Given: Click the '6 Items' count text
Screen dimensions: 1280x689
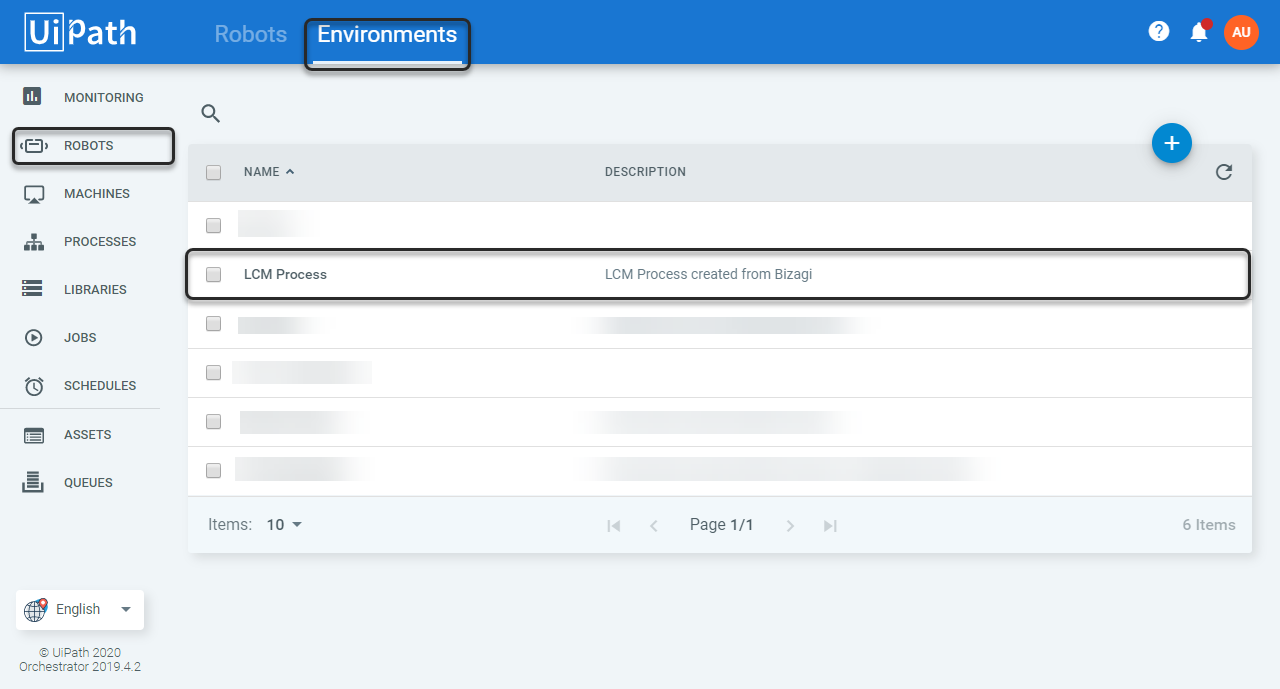Looking at the screenshot, I should 1209,525.
